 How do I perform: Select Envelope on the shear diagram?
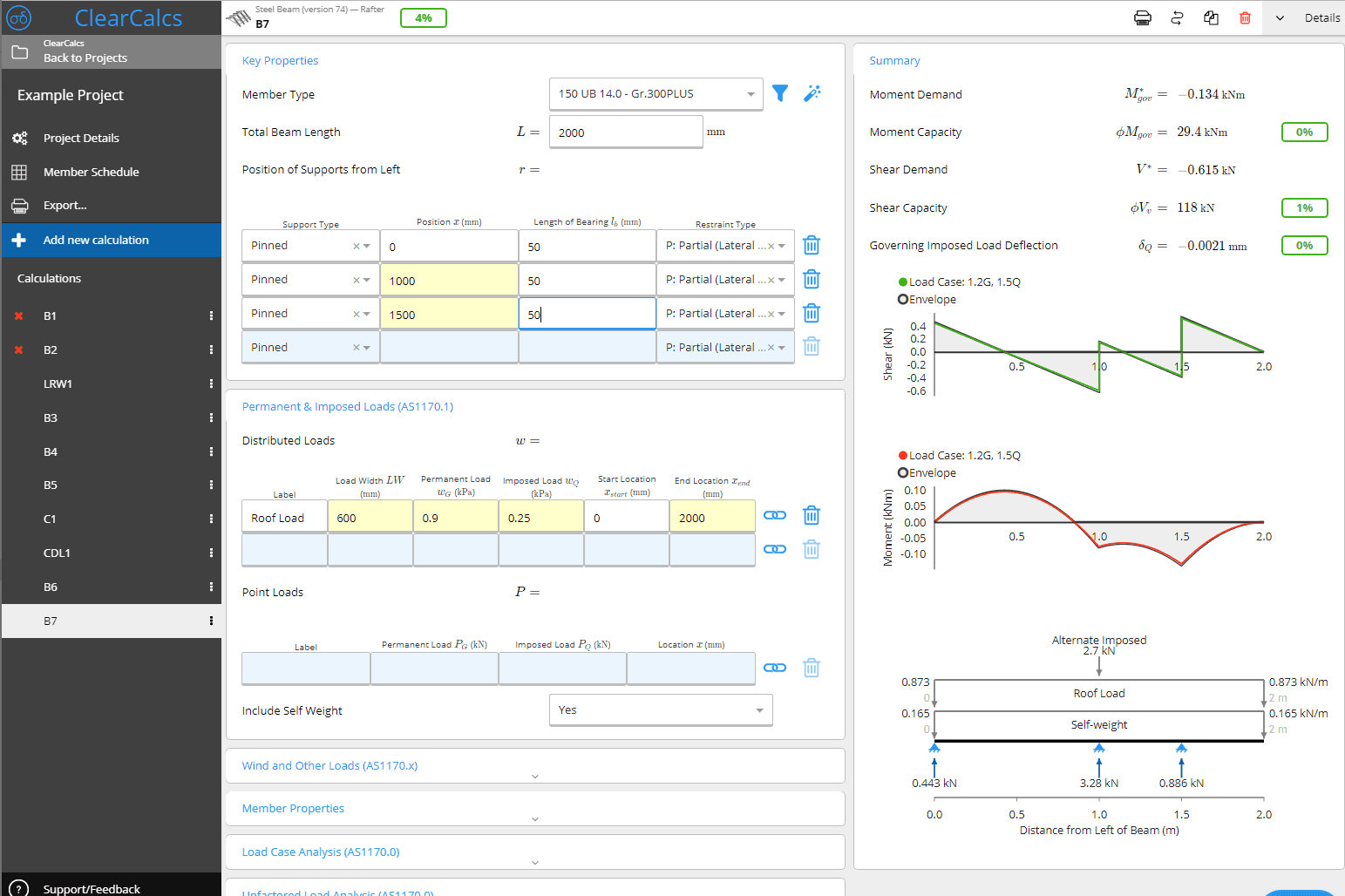coord(902,299)
